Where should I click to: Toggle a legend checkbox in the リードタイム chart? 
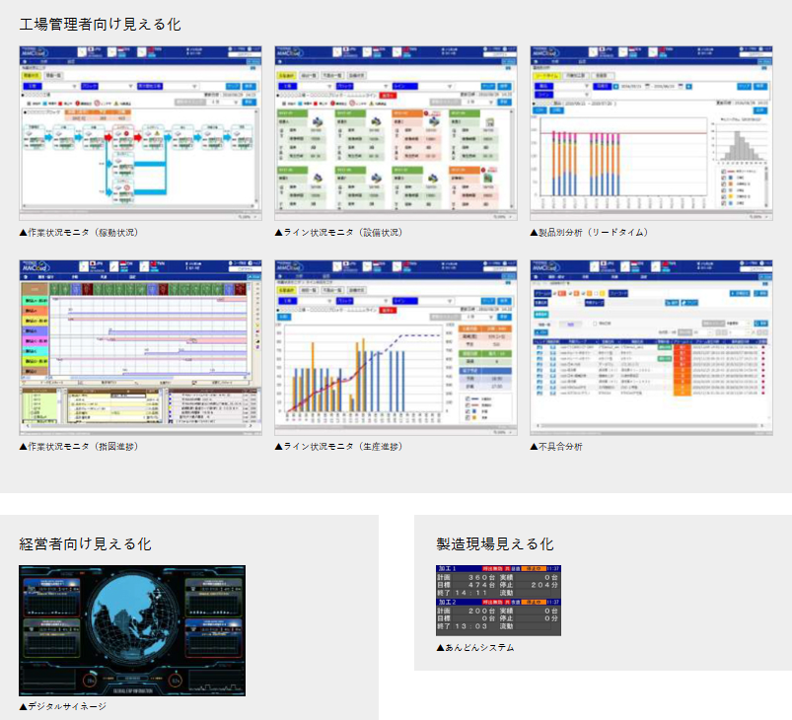[x=723, y=172]
